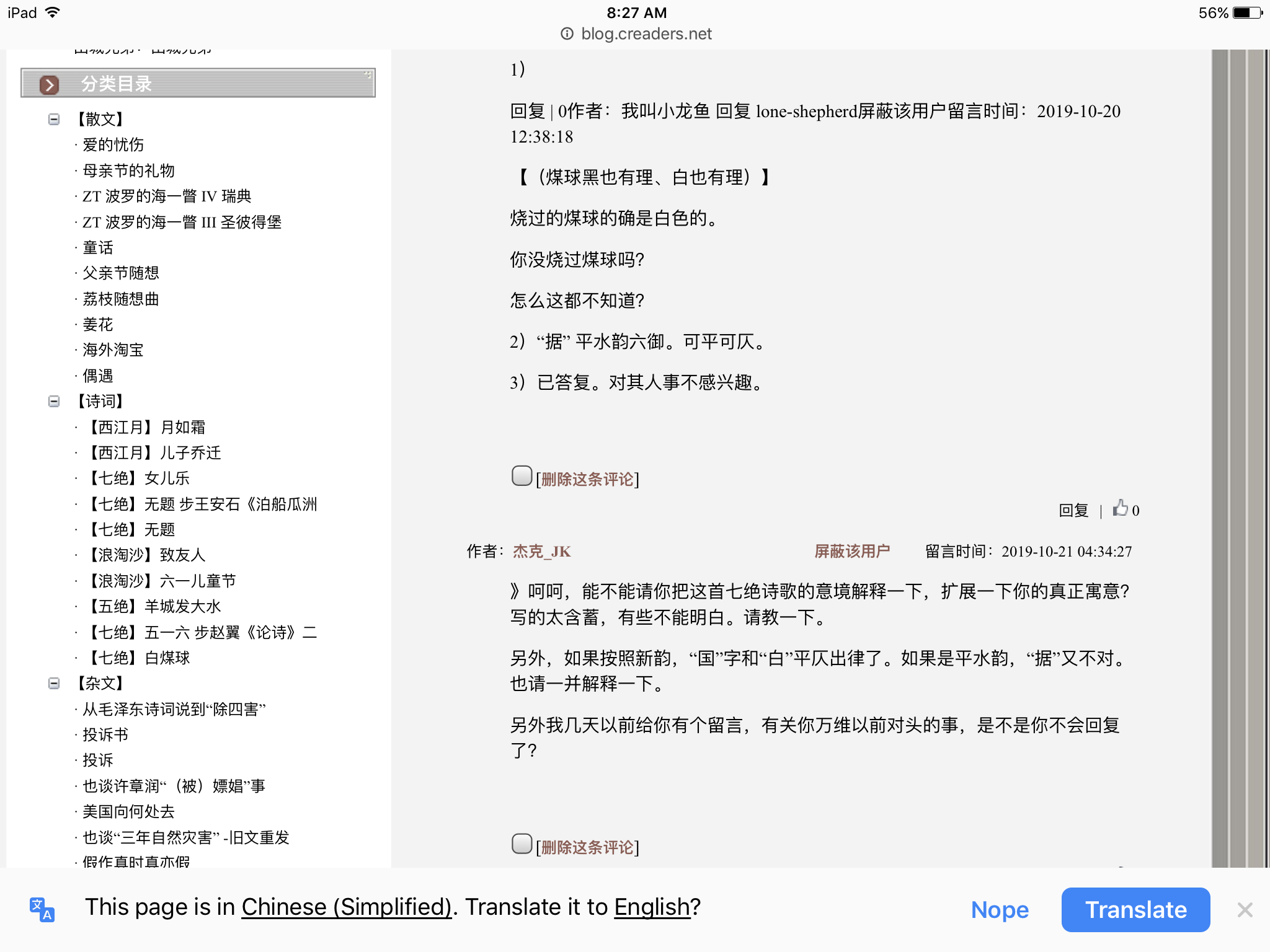Click the arrow icon in 分类目录 header
The width and height of the screenshot is (1270, 952).
[x=48, y=84]
